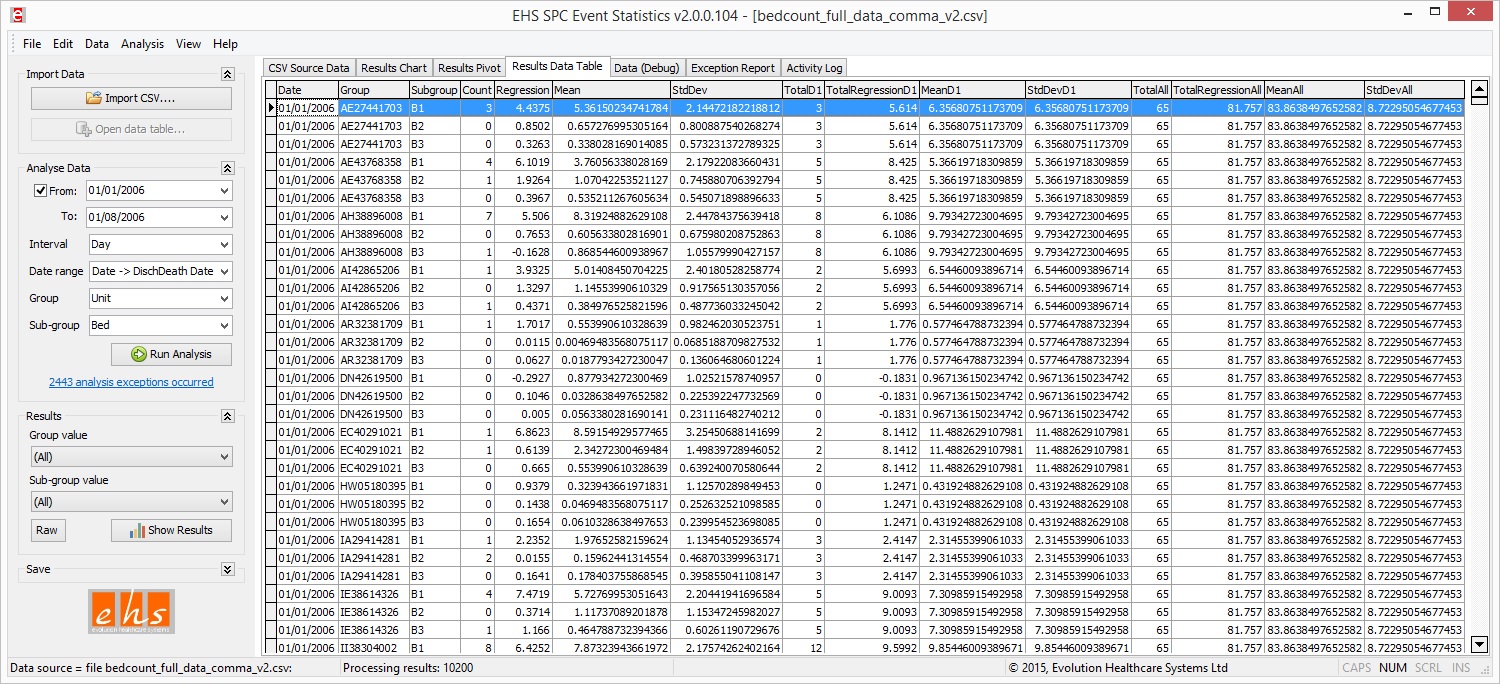Screen dimensions: 1500x684
Task: Switch to the Exception Report tab
Action: (x=733, y=68)
